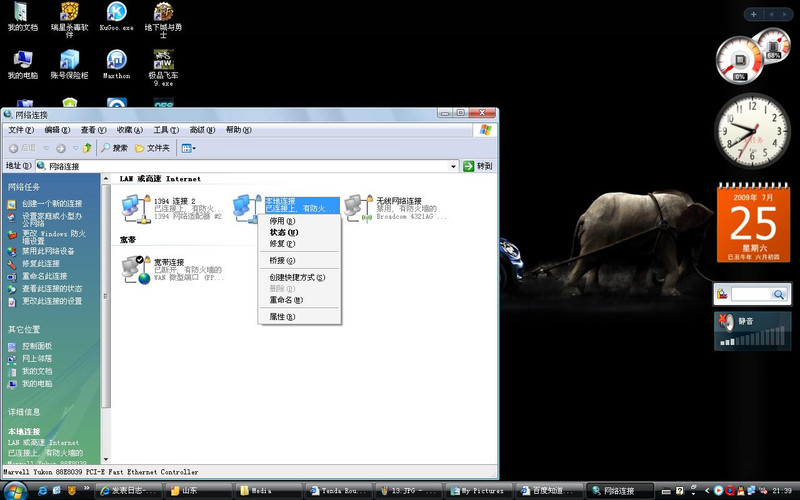
Task: Click the sidebar scrollbar up arrow
Action: [x=106, y=179]
